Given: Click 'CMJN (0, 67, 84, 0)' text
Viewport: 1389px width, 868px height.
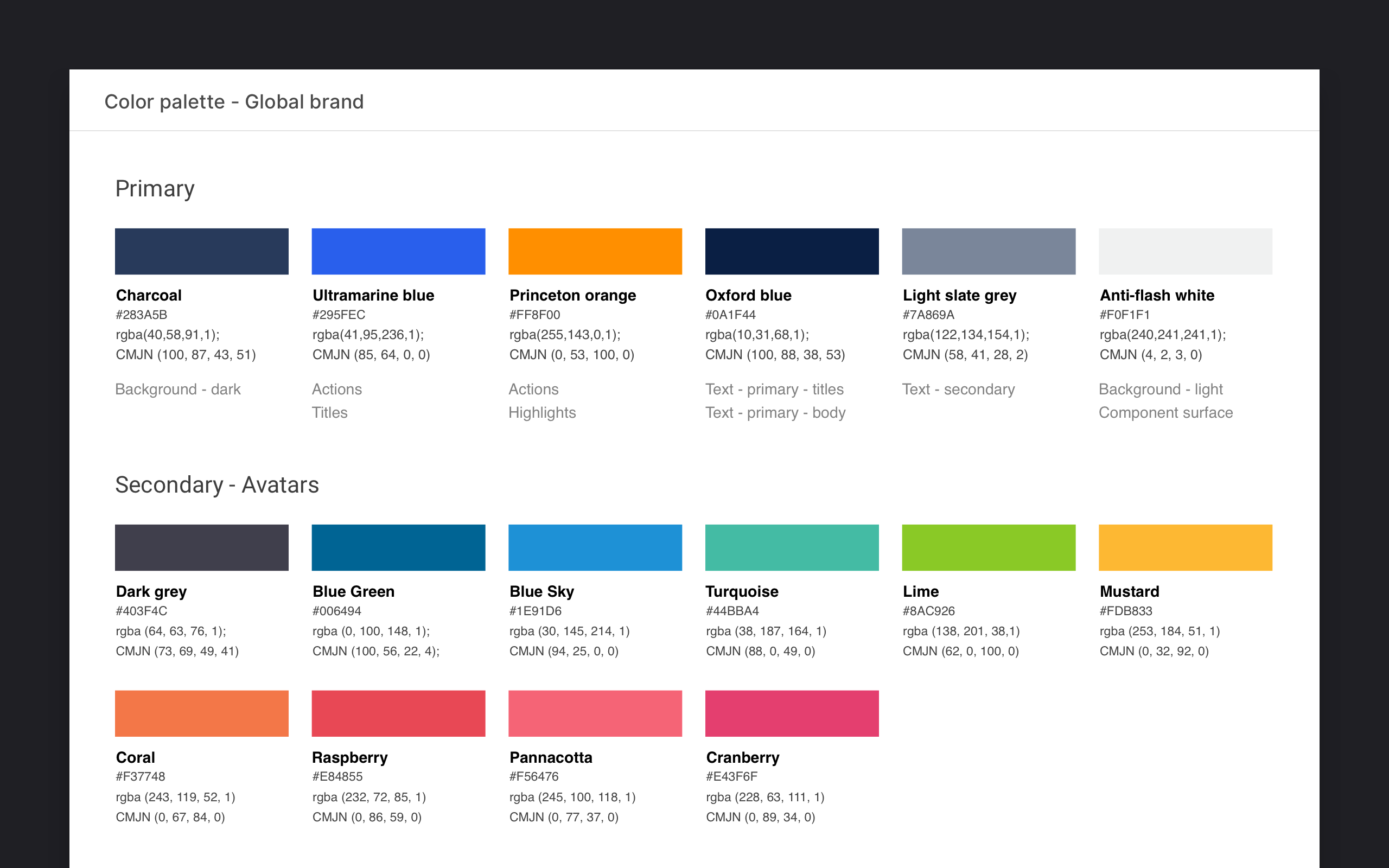Looking at the screenshot, I should click(170, 817).
